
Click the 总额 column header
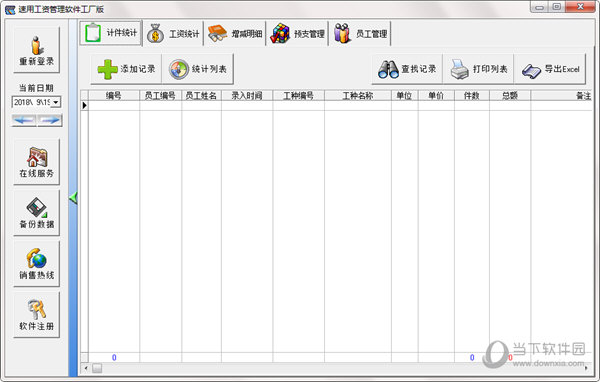[510, 96]
